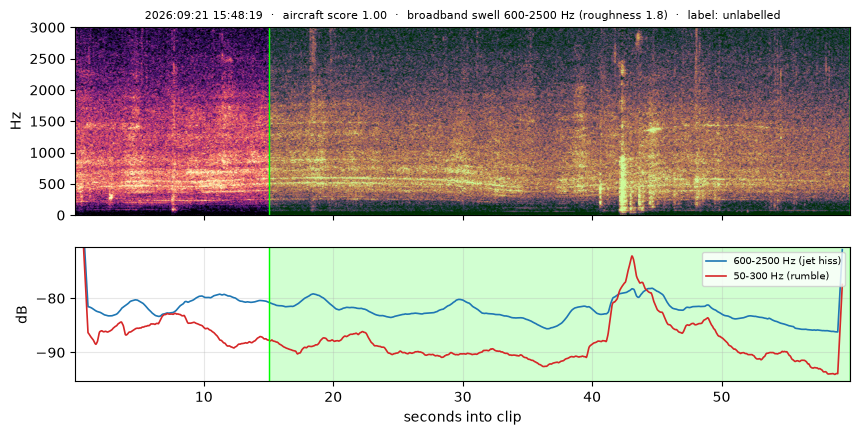This screenshot has width=860, height=435.
Task: Click the green vertical marker line in spectrogram
Action: click(x=269, y=121)
